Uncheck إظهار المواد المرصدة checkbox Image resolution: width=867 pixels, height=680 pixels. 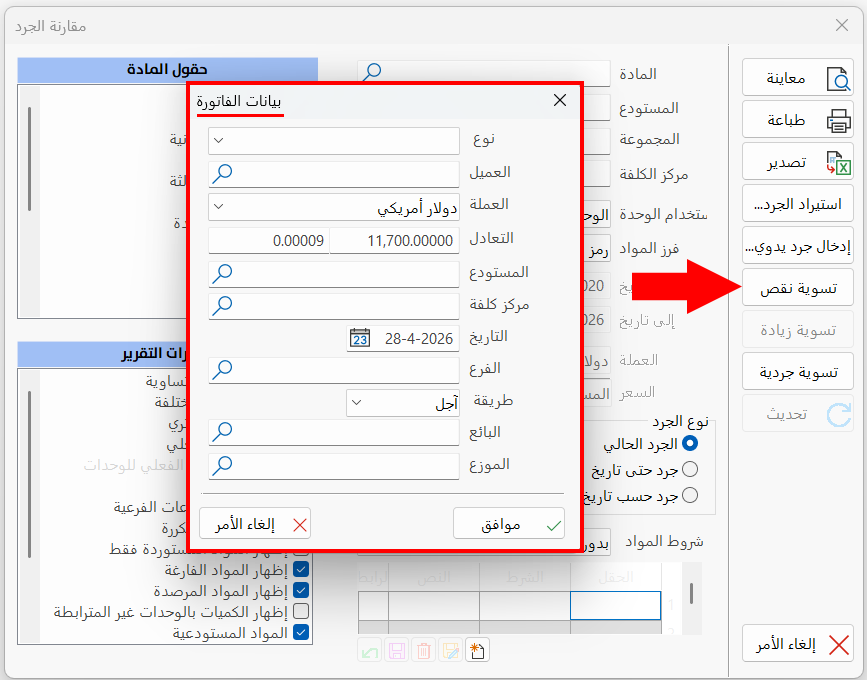[301, 590]
